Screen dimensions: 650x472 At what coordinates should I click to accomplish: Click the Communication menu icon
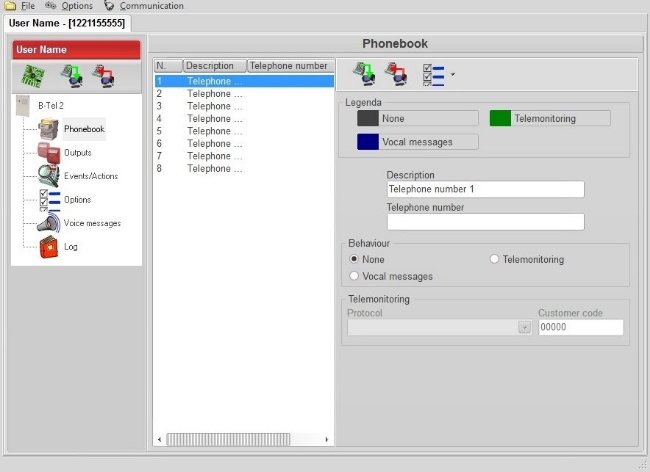pos(109,5)
